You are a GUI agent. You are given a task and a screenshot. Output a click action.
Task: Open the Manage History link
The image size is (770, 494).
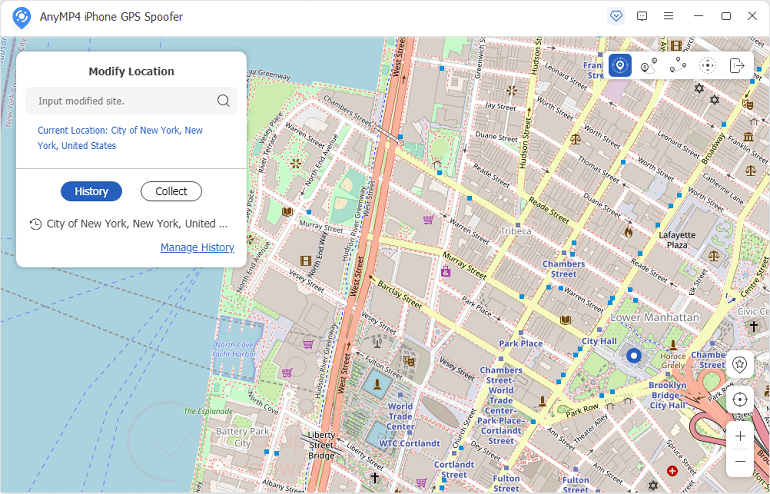[197, 247]
